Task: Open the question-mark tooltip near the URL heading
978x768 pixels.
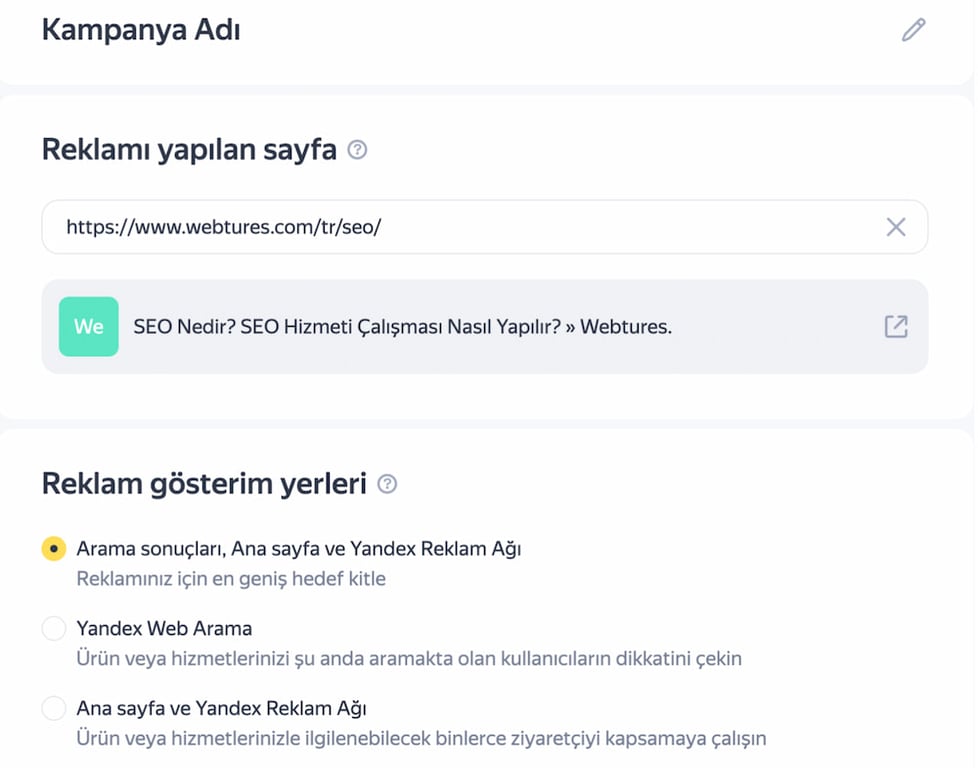Action: [x=357, y=148]
